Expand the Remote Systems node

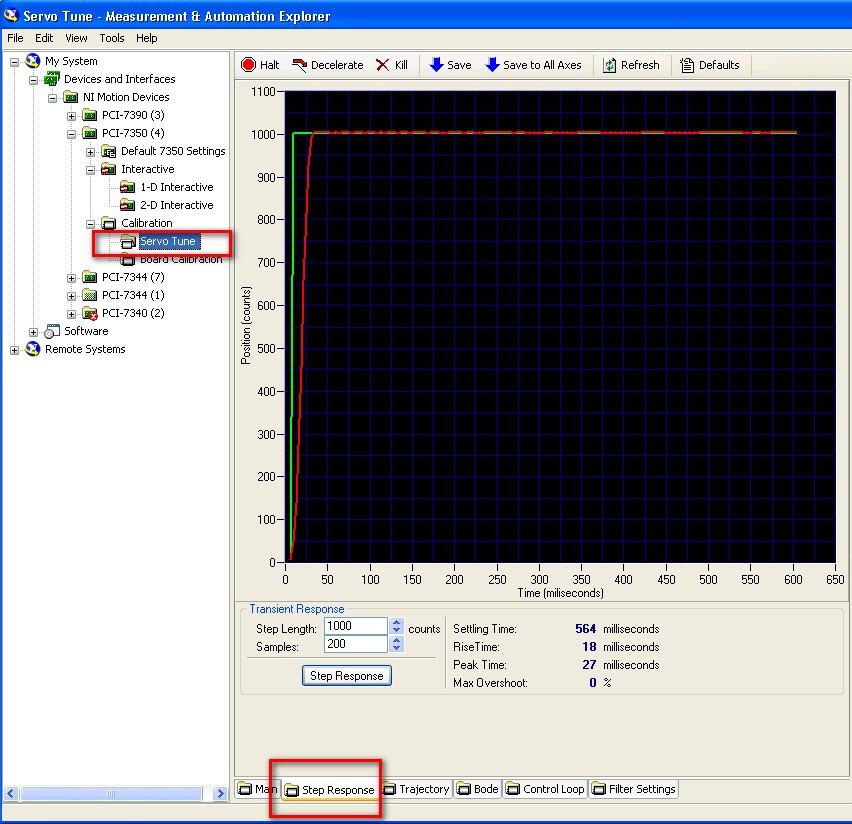15,350
